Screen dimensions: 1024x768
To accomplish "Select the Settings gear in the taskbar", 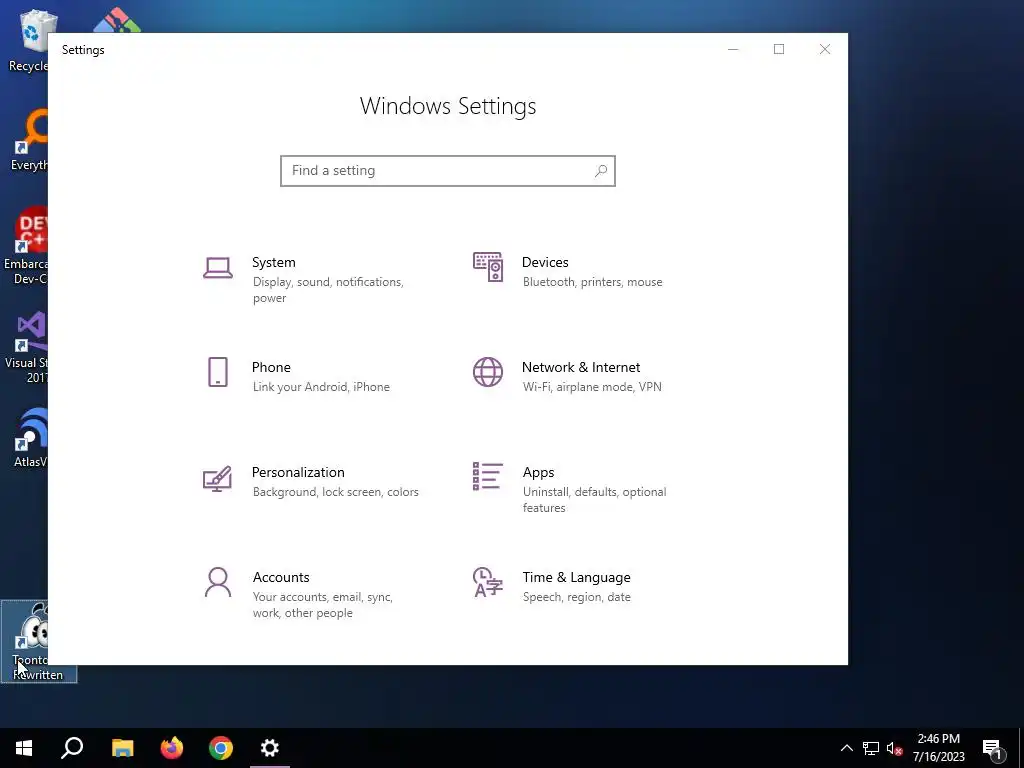I will tap(270, 748).
